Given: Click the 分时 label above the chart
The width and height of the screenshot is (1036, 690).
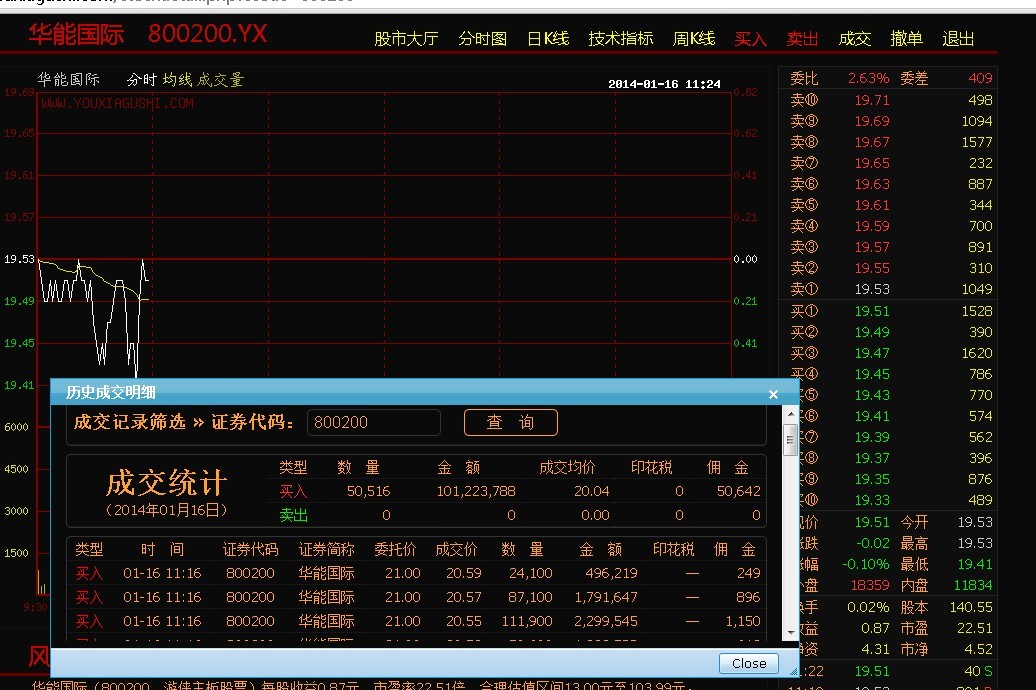Looking at the screenshot, I should coord(141,80).
